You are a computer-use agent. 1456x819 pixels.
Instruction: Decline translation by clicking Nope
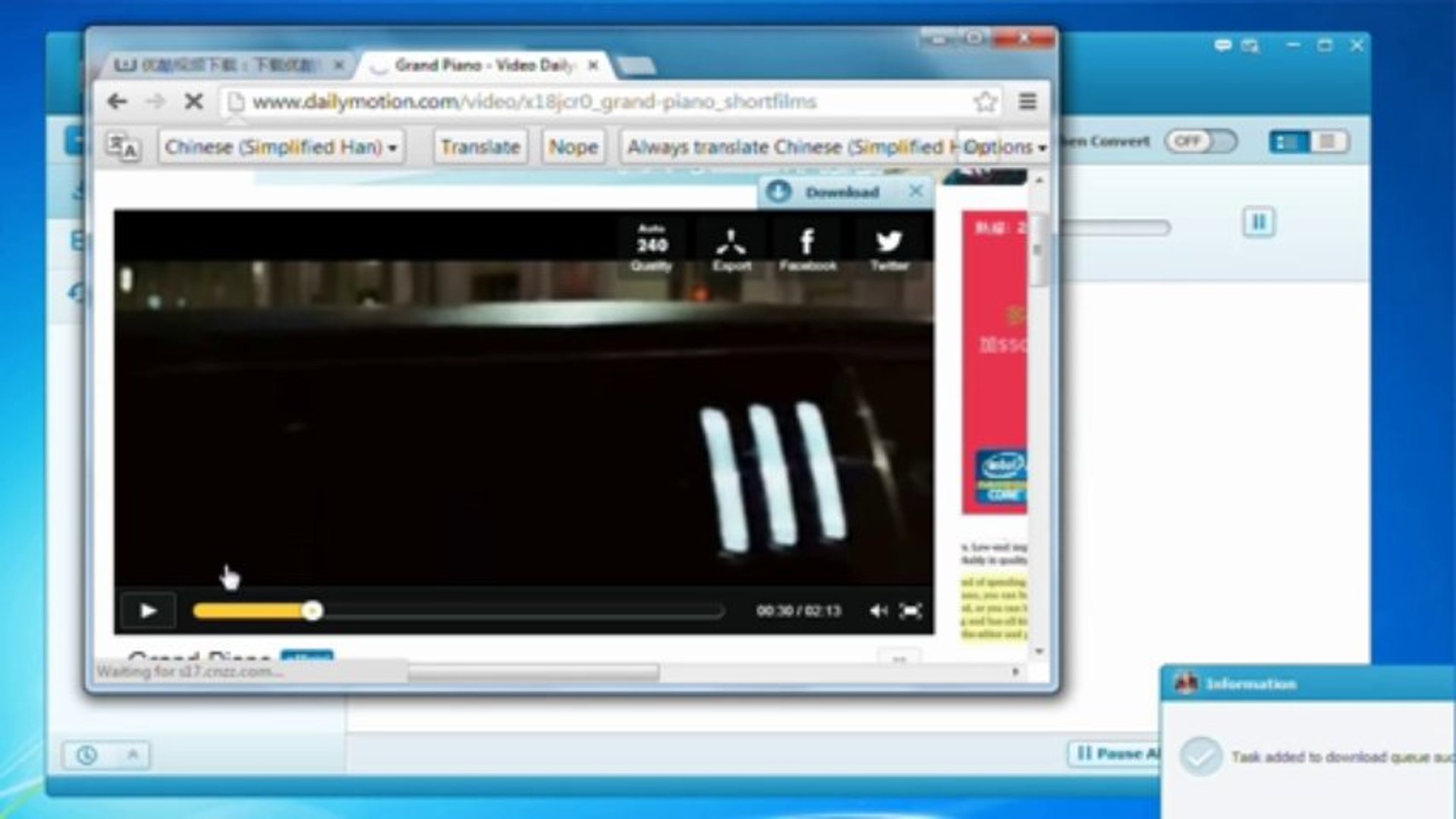(572, 146)
